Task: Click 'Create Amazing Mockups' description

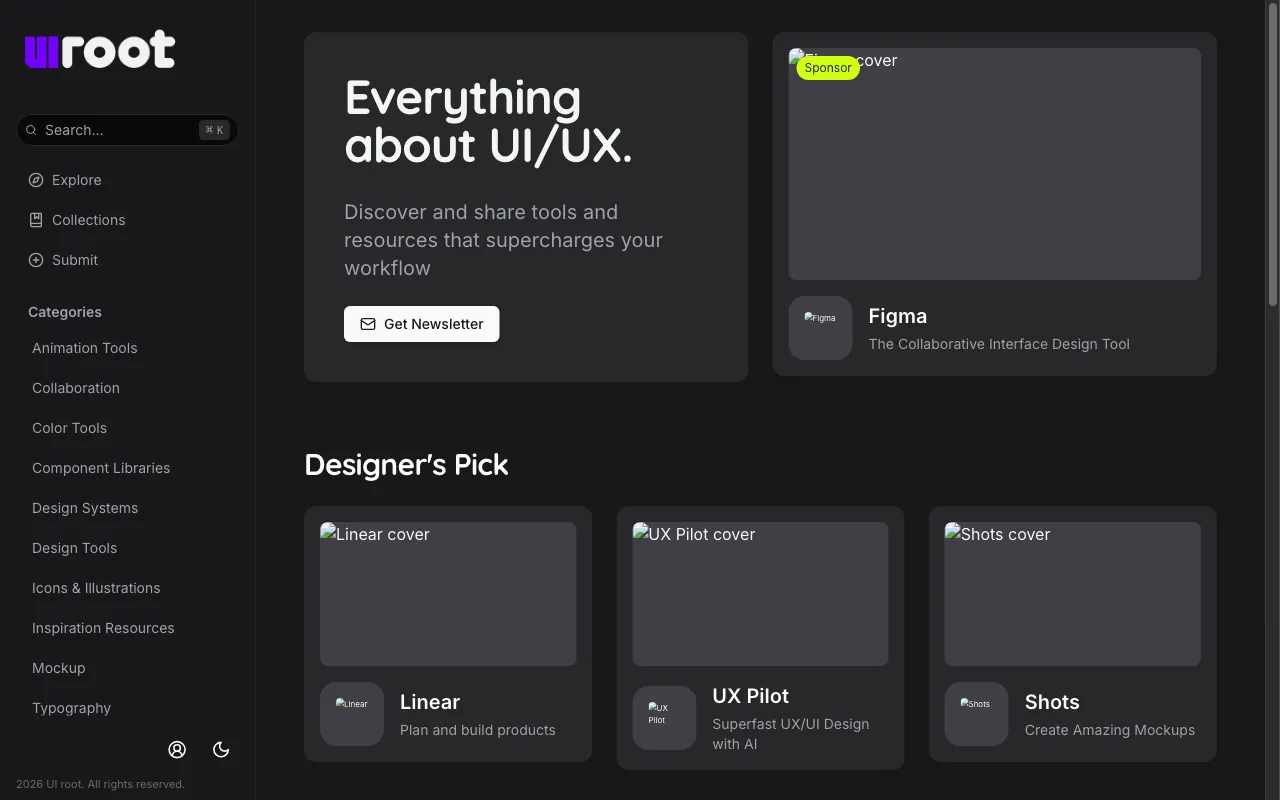Action: (x=1110, y=730)
